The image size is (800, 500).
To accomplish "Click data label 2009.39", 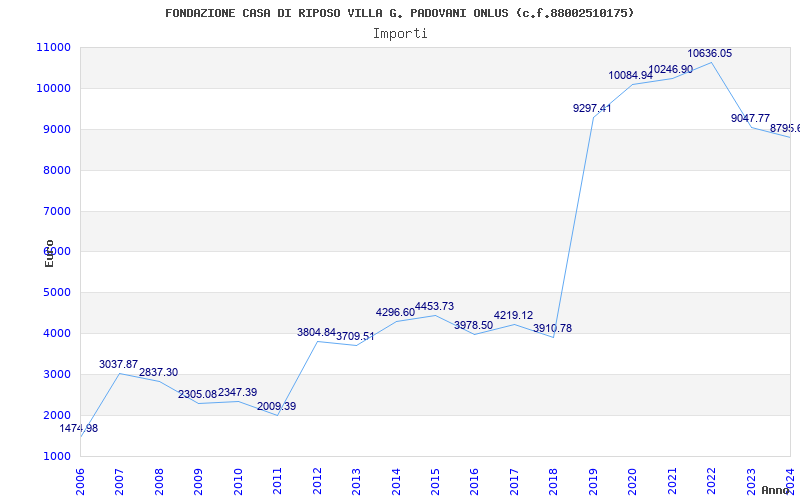I will click(277, 407).
